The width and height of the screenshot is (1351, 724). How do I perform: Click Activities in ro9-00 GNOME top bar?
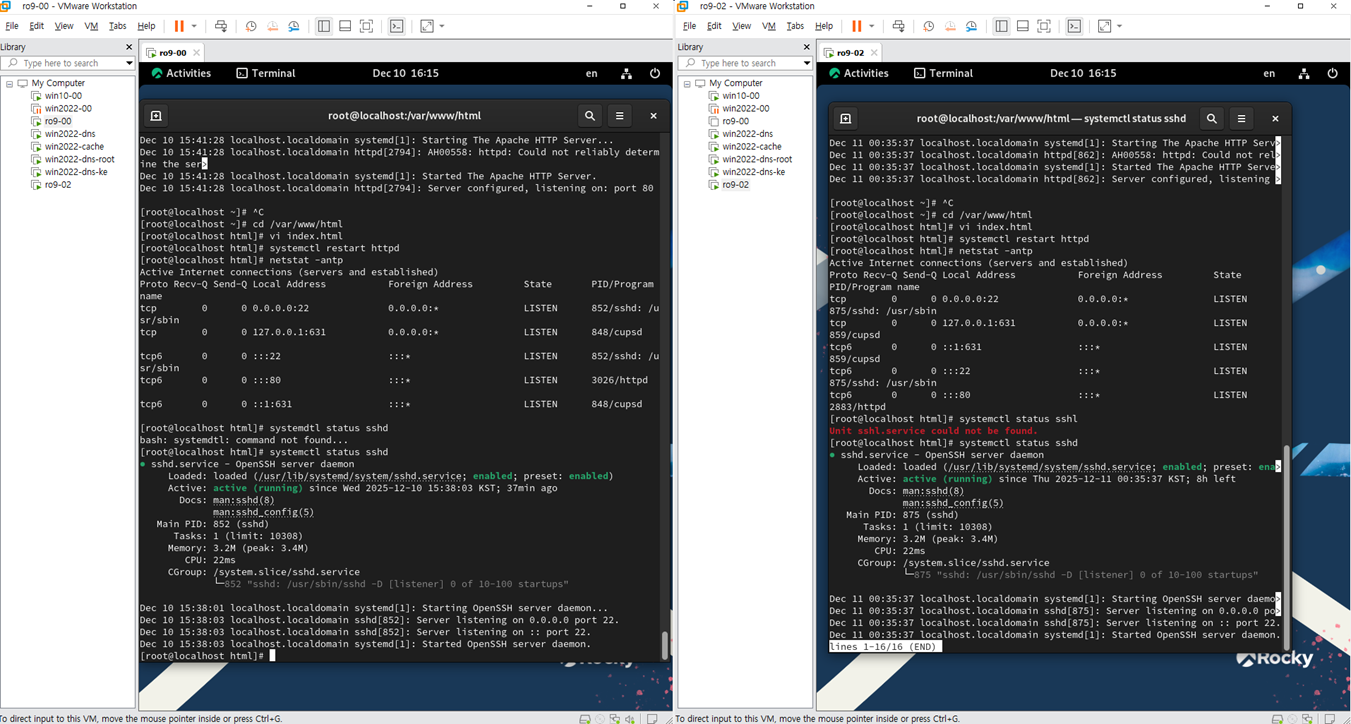pyautogui.click(x=181, y=73)
